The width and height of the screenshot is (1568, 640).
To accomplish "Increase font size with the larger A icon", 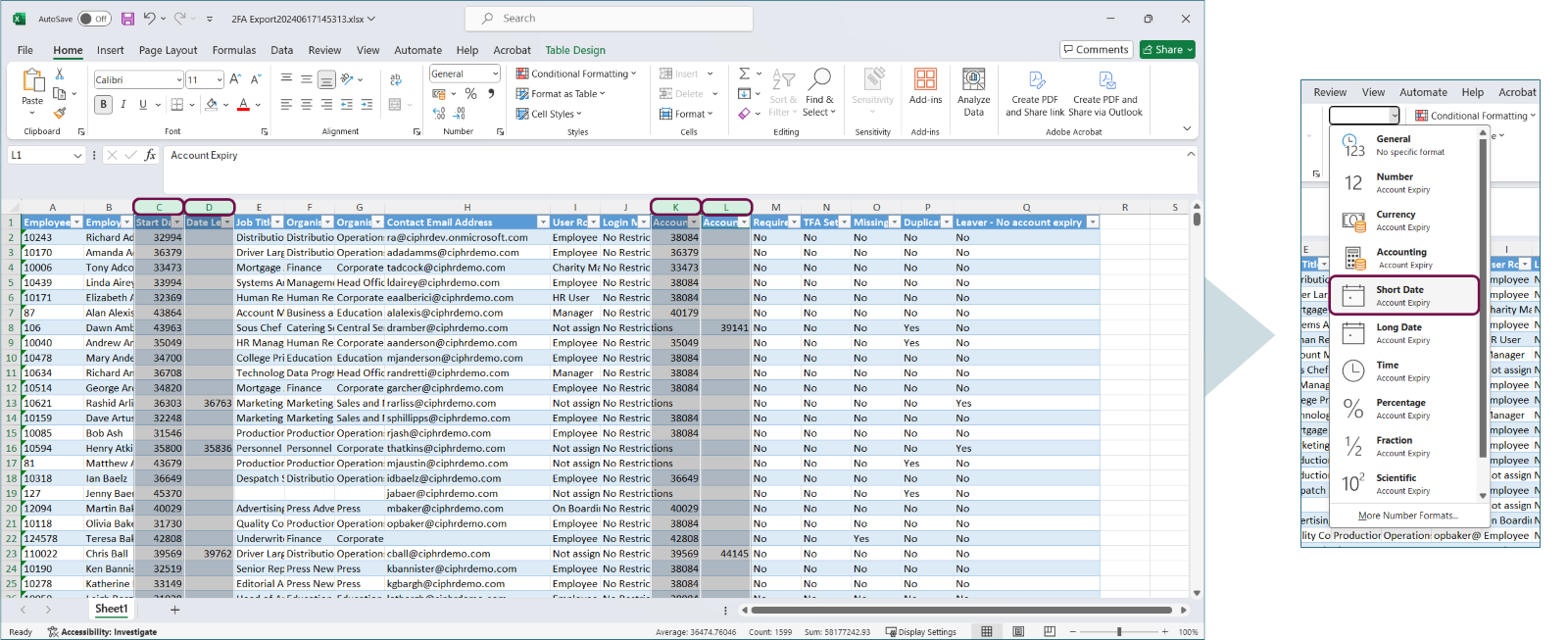I will click(236, 79).
